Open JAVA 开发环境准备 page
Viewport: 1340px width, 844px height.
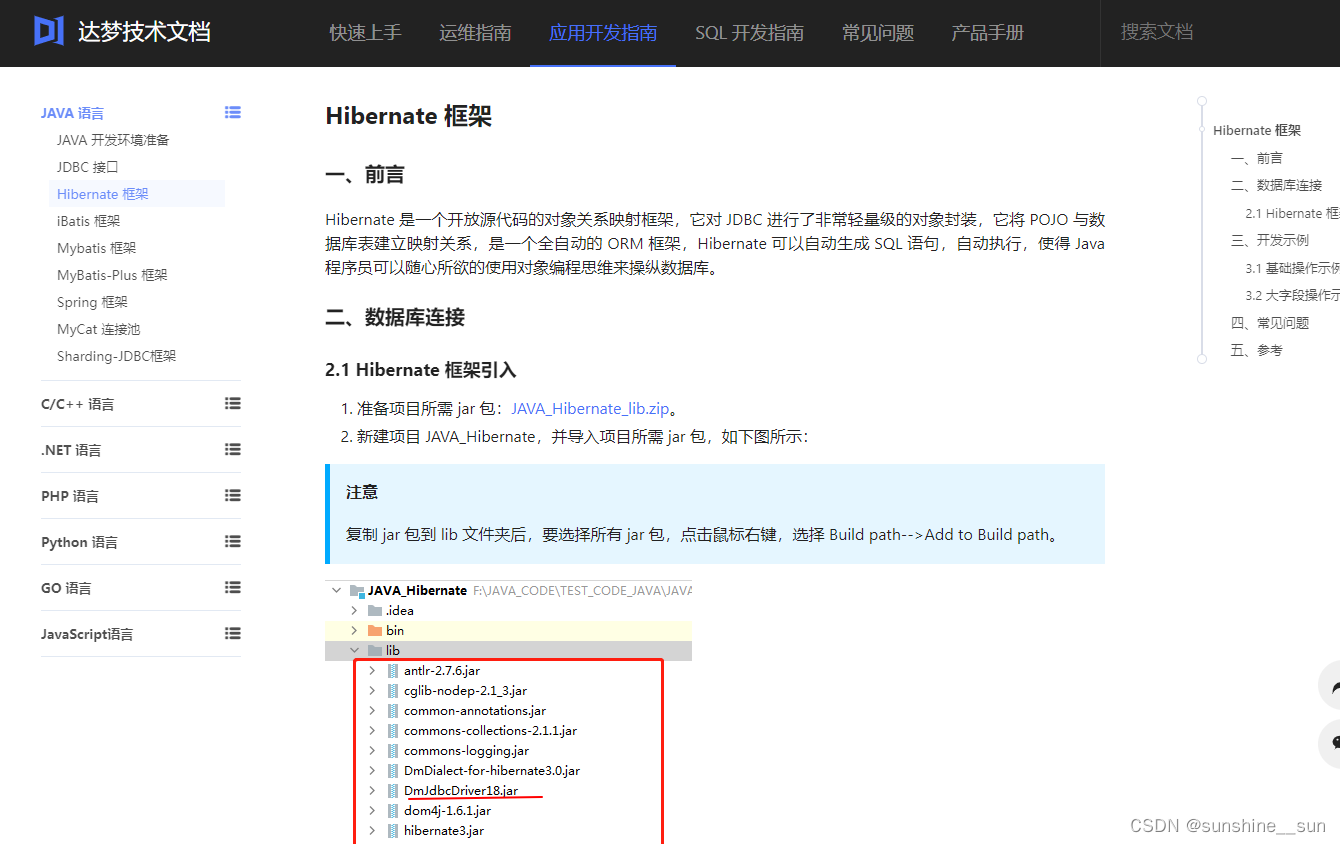pyautogui.click(x=113, y=140)
